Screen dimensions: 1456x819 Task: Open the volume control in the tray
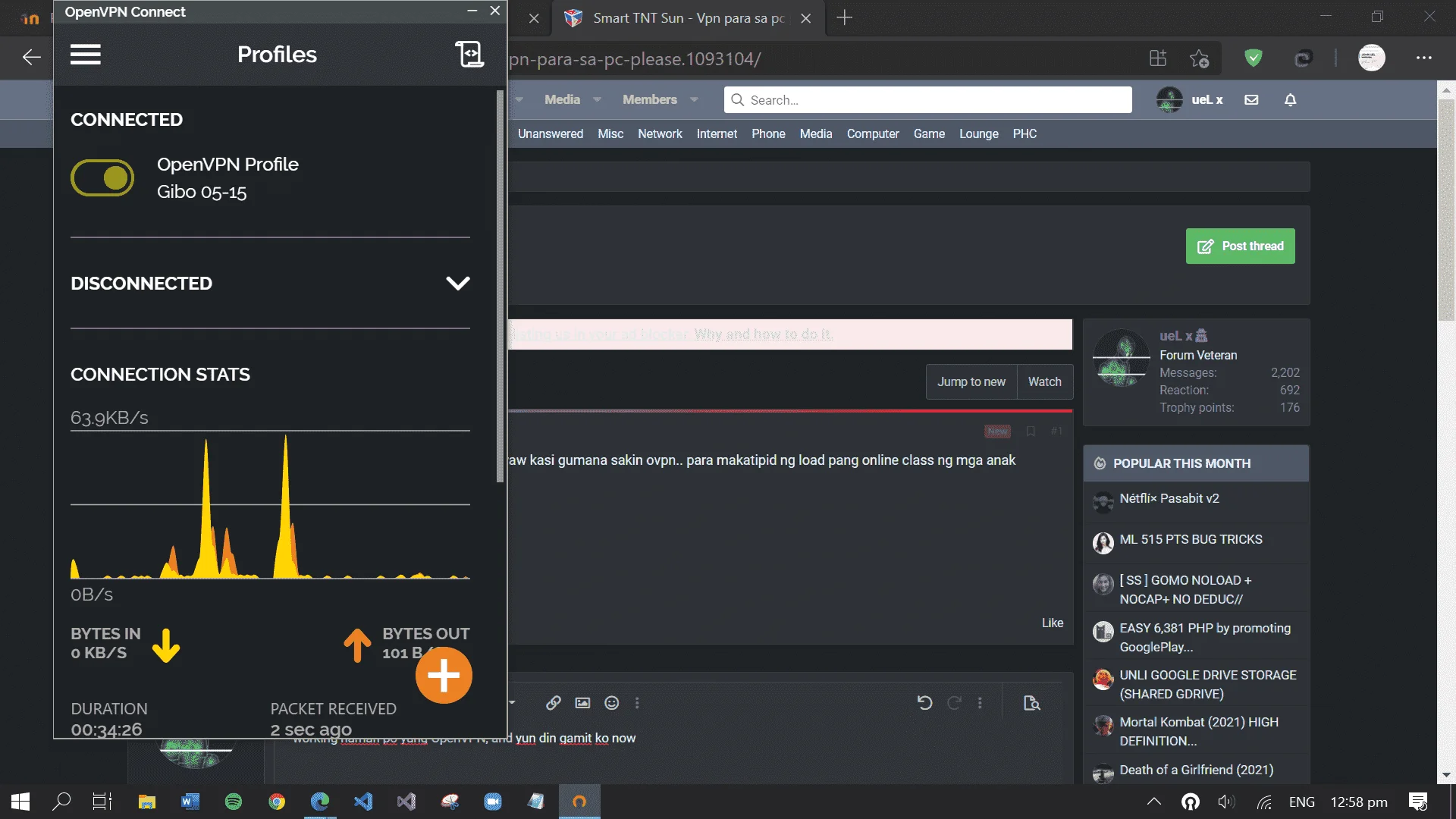[1226, 802]
